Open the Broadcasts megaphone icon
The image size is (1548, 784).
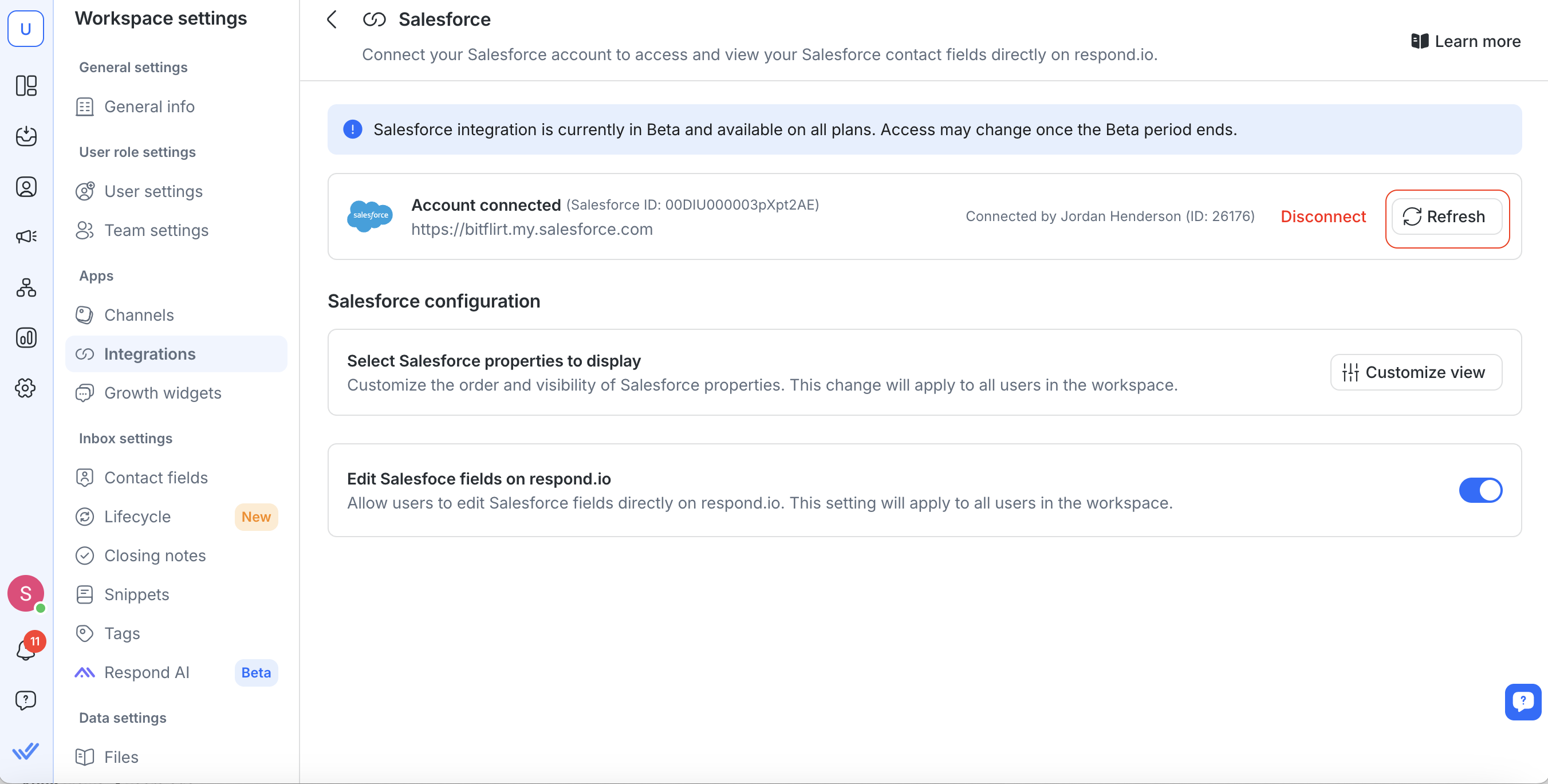pos(26,236)
